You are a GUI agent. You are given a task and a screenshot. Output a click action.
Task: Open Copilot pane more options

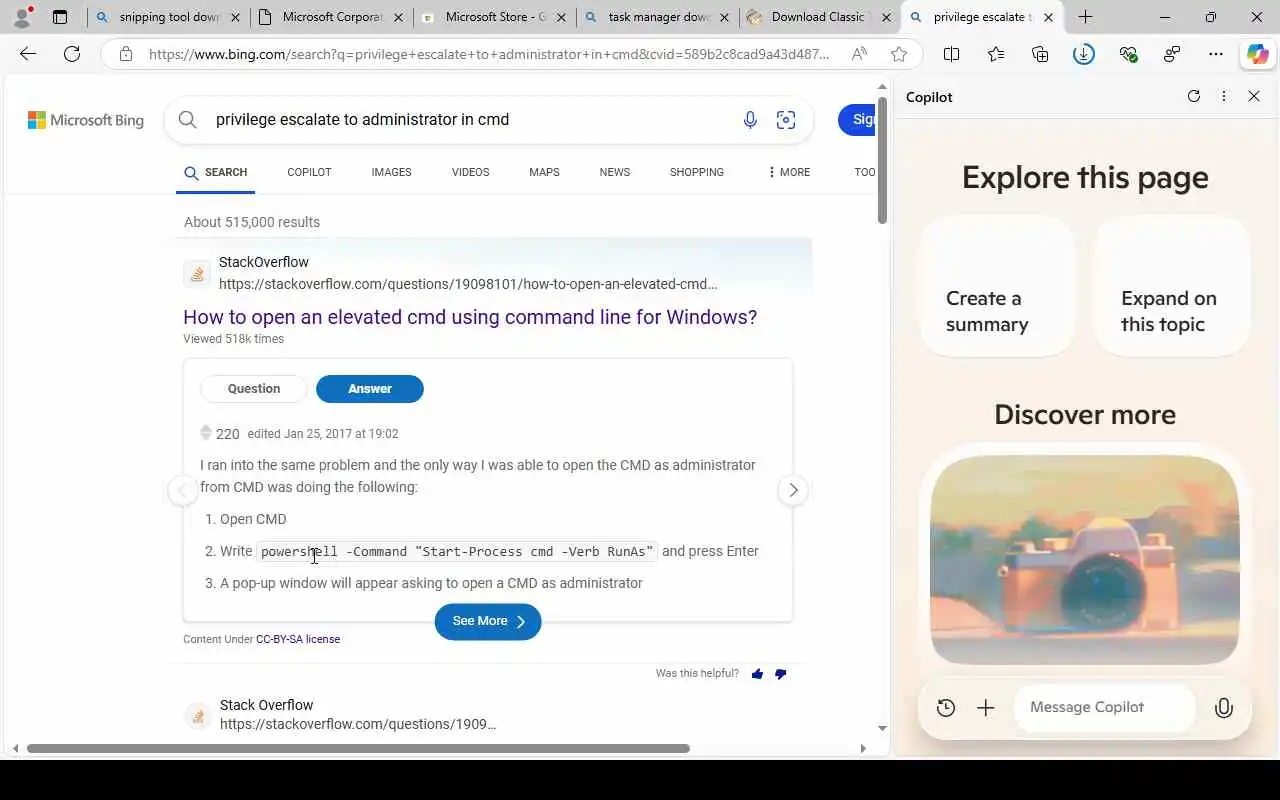[x=1224, y=96]
